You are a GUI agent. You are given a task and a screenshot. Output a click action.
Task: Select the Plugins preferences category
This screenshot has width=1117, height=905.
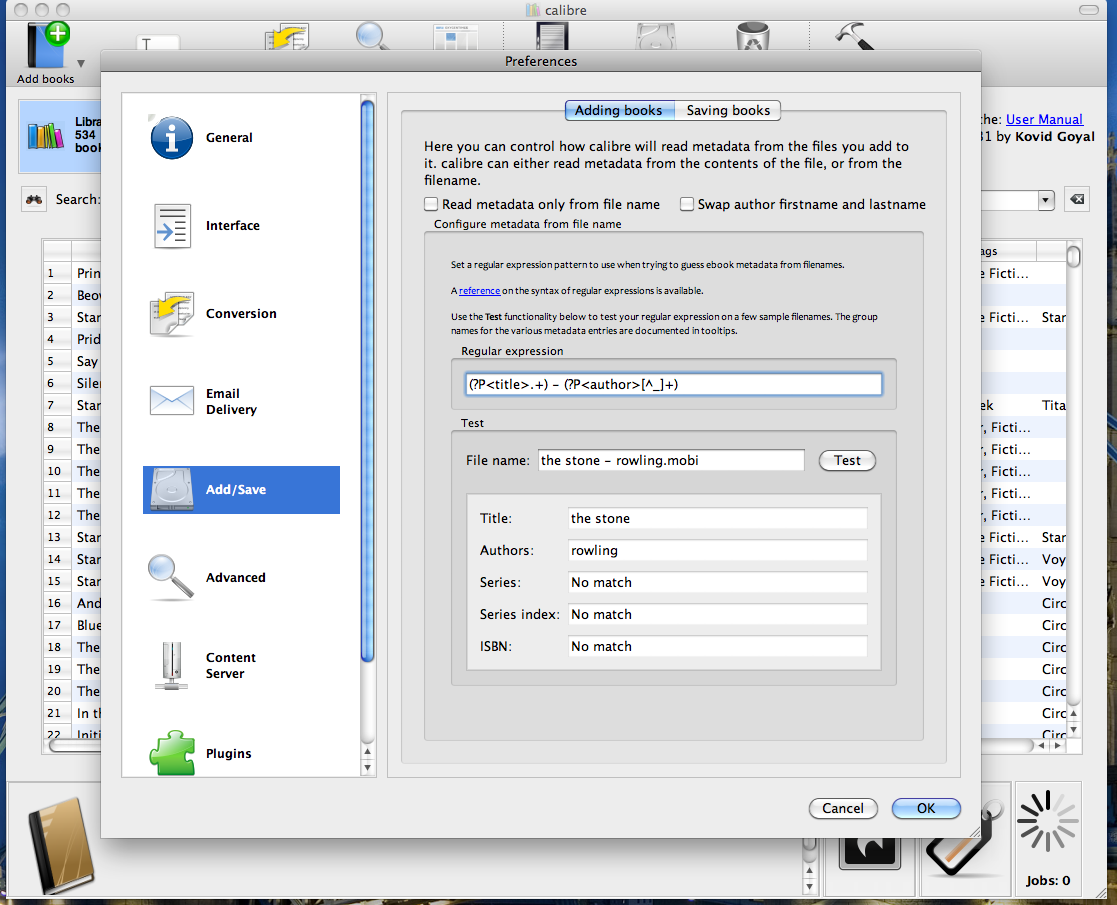click(241, 753)
